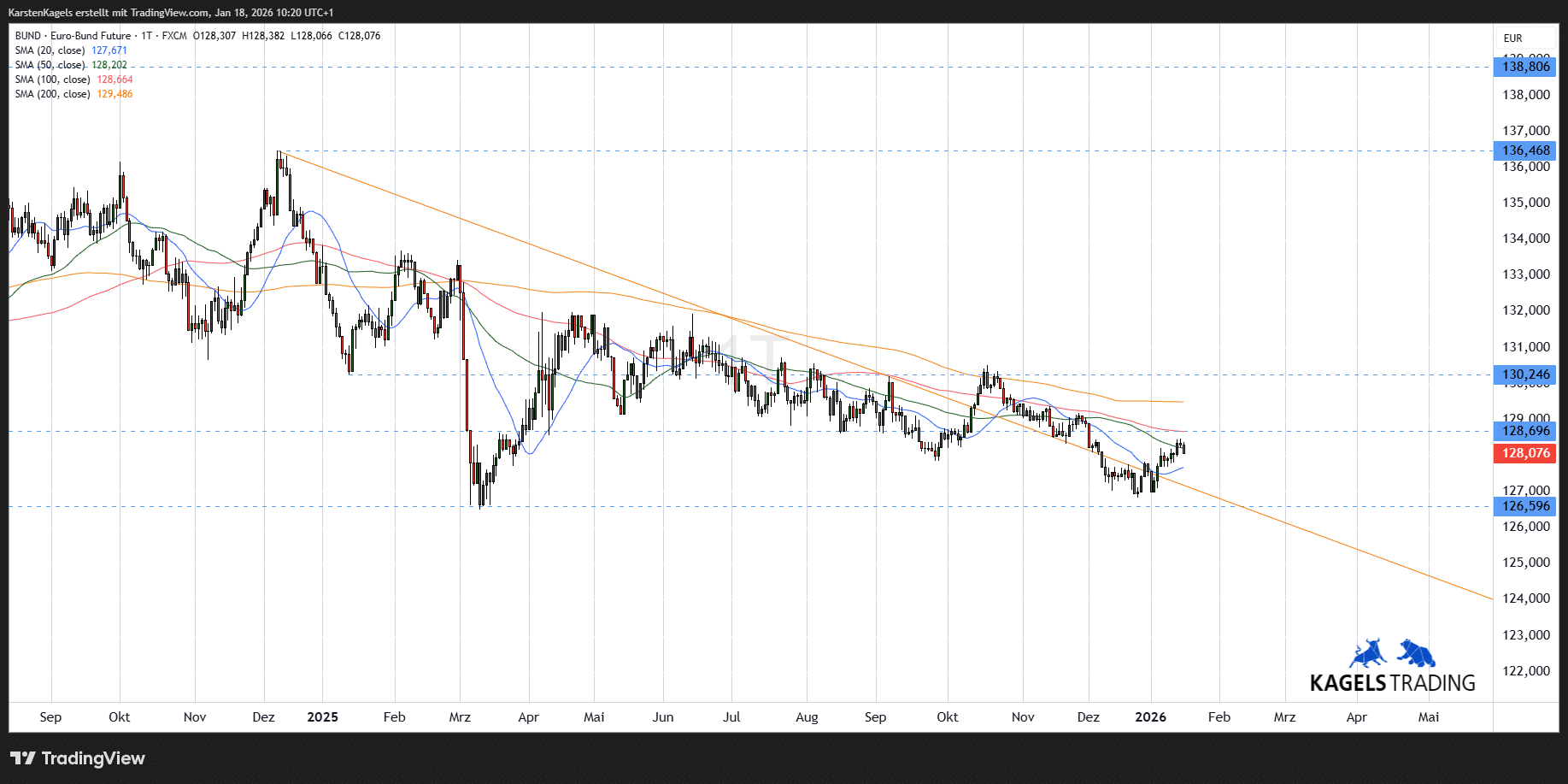Image resolution: width=1568 pixels, height=784 pixels.
Task: Click the blue bear icon in Kagels logo
Action: tap(1416, 653)
